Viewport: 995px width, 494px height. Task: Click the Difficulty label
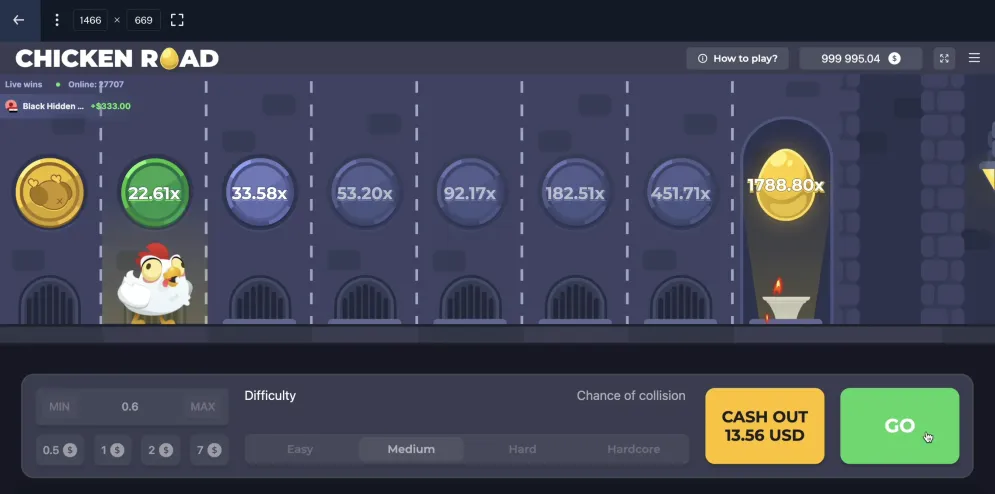[x=270, y=396]
